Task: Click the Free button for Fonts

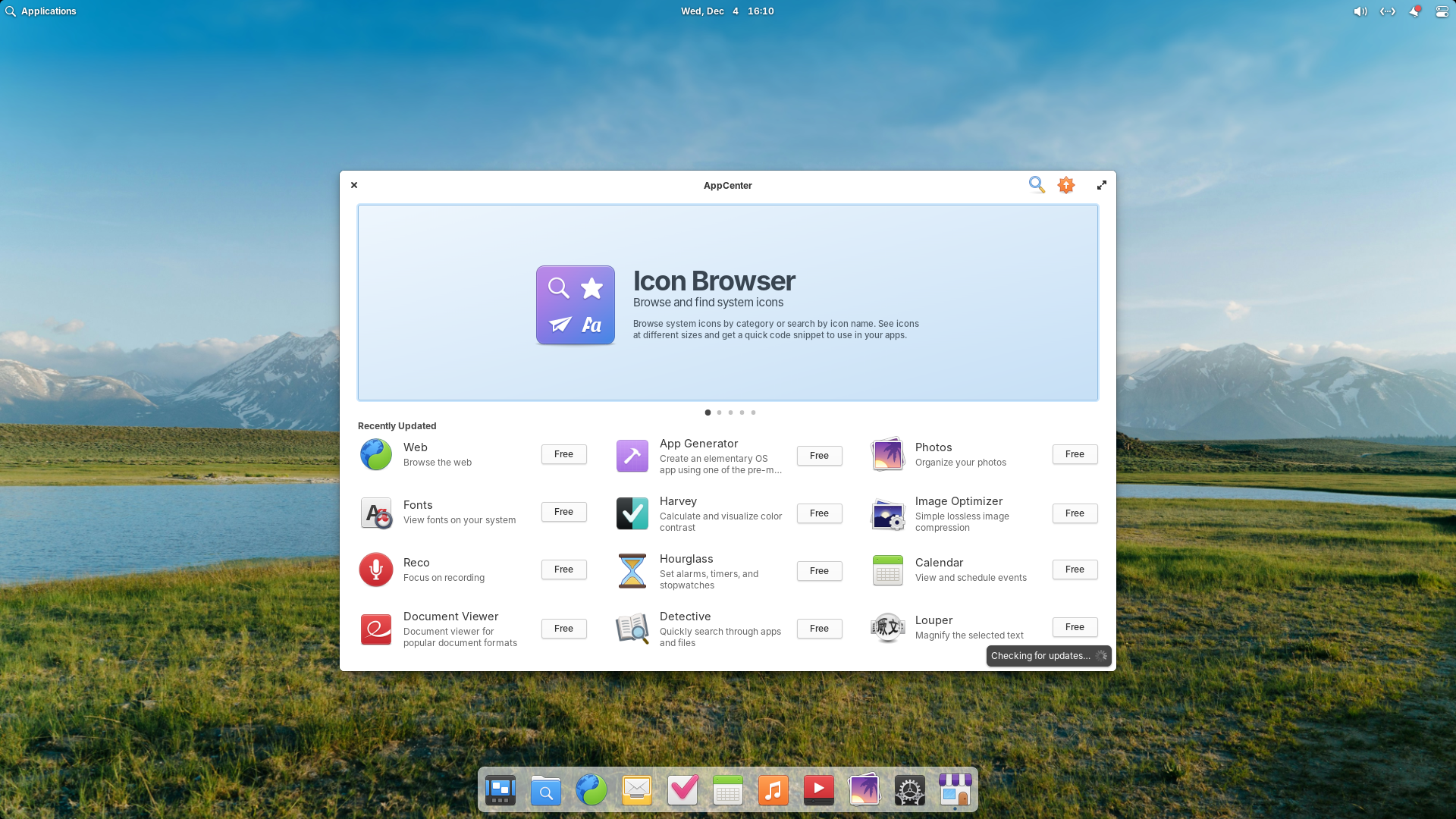Action: (x=563, y=512)
